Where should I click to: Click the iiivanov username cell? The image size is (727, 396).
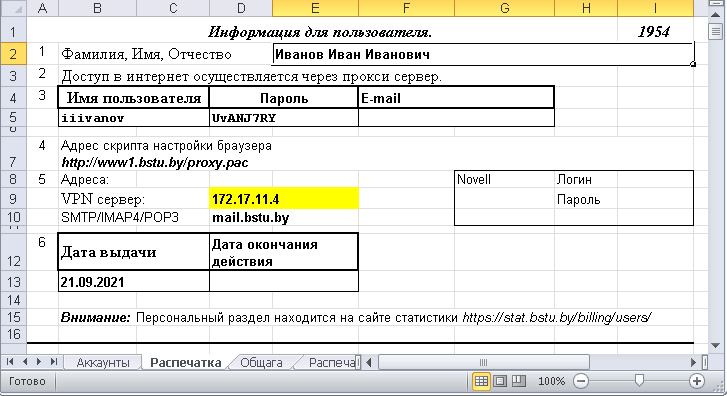pyautogui.click(x=134, y=118)
